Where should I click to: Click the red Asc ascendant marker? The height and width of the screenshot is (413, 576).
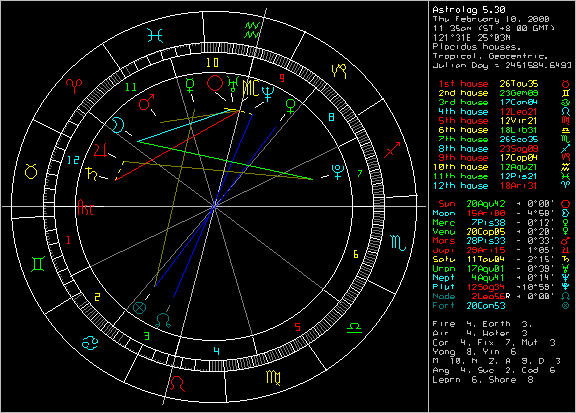coord(85,207)
